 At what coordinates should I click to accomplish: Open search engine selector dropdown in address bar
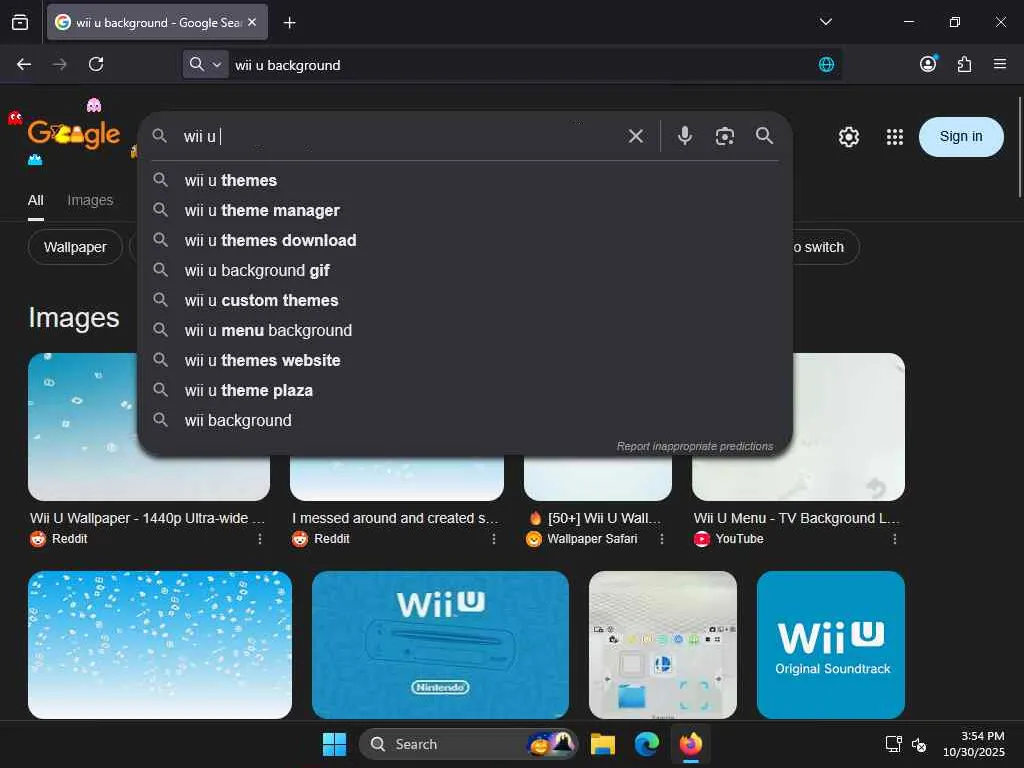coord(205,64)
